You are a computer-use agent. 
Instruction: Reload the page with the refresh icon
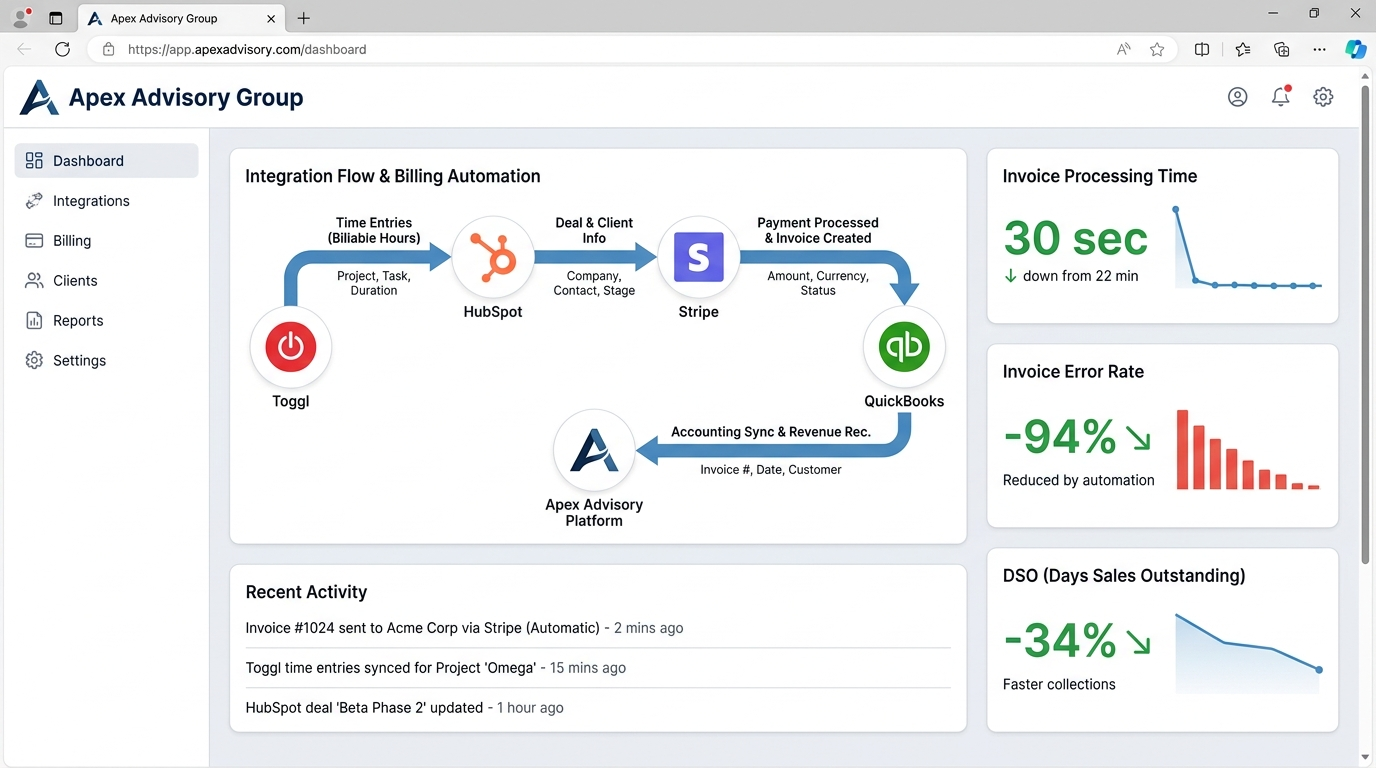[x=62, y=49]
